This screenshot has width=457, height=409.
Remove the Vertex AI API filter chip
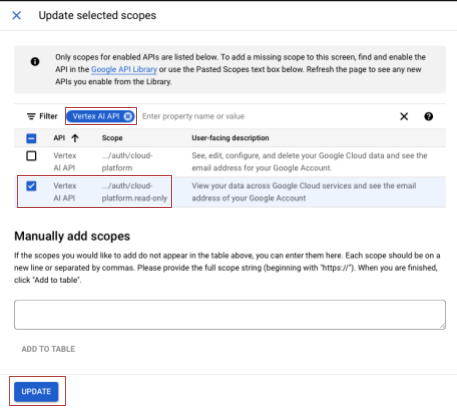pos(127,116)
